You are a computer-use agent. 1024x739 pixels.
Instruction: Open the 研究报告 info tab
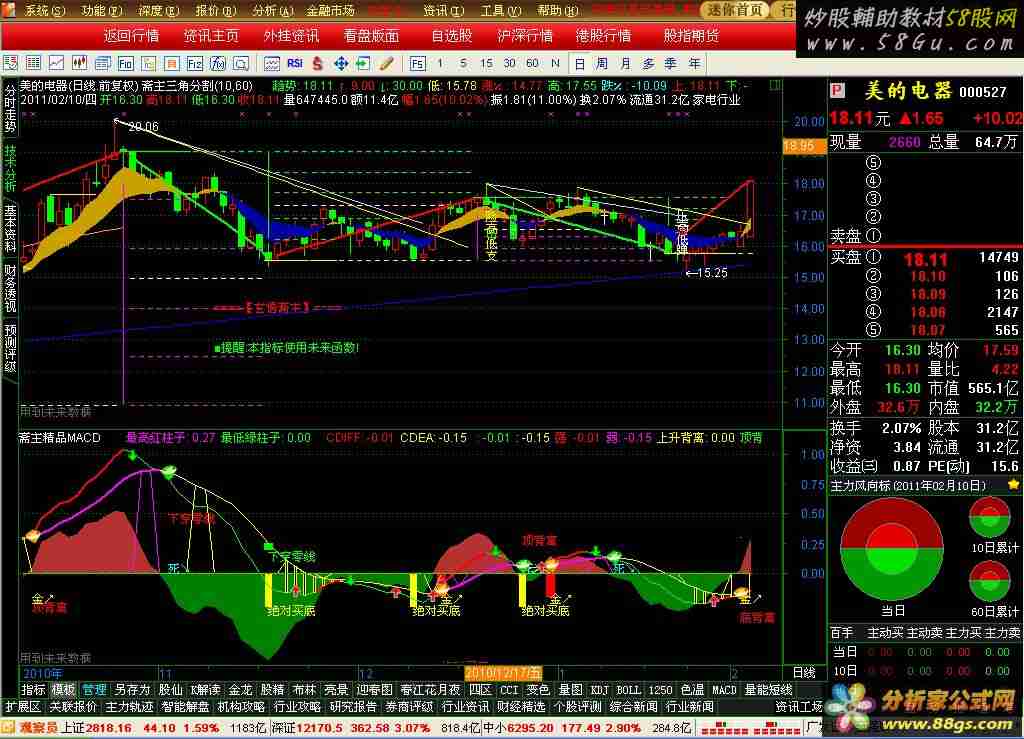(x=353, y=707)
